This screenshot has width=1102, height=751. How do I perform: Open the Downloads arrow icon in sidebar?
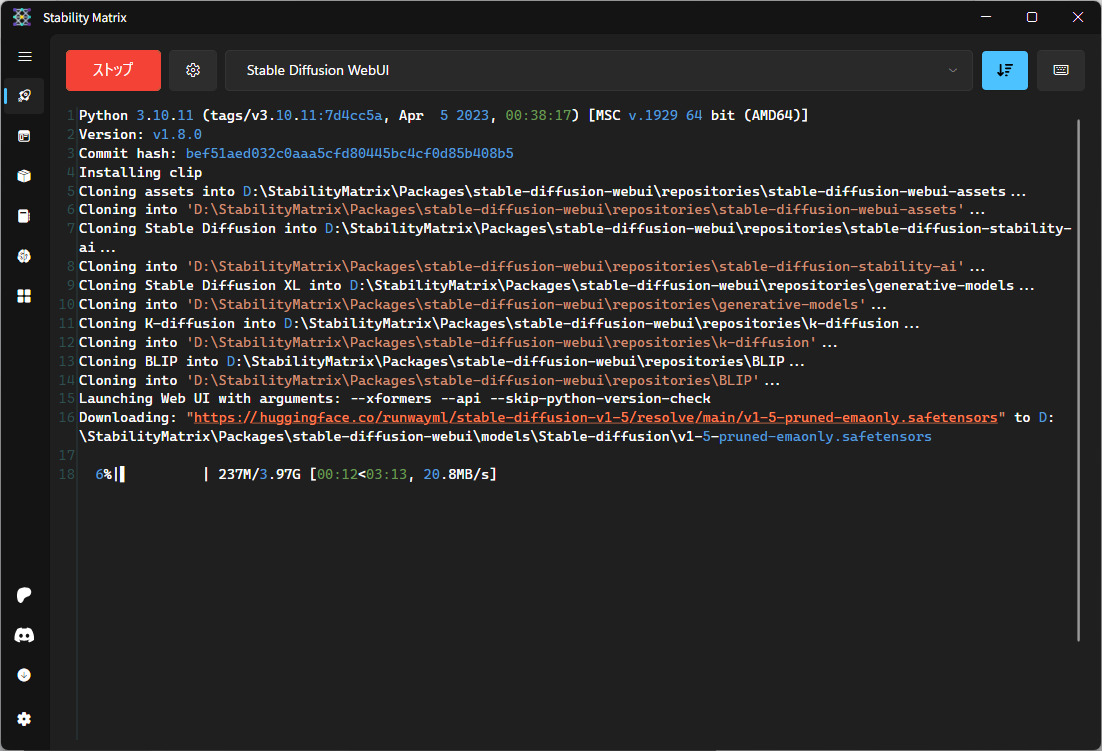coord(25,675)
